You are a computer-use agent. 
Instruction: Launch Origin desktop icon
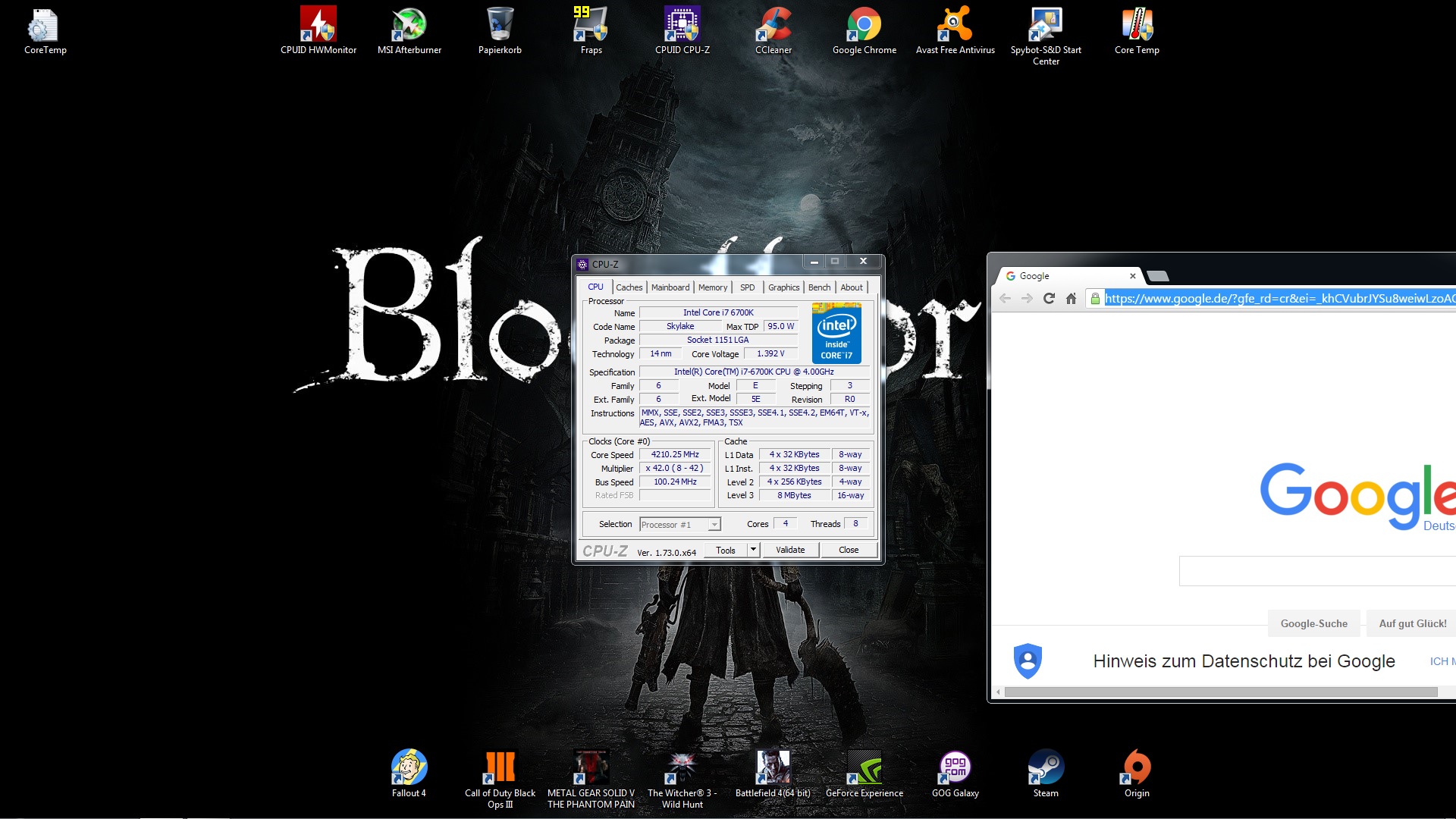point(1137,774)
